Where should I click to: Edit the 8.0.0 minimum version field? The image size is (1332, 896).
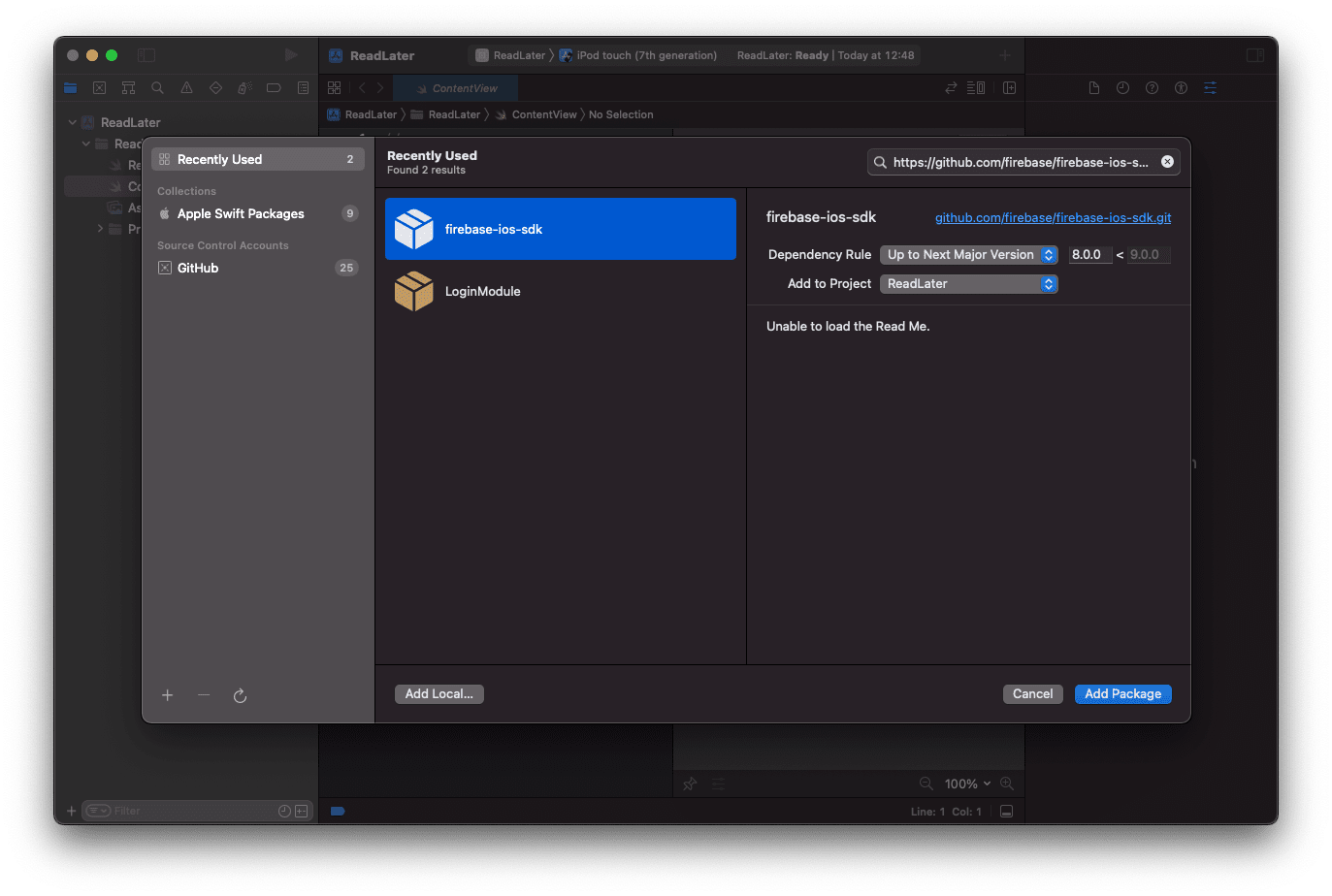[x=1089, y=255]
